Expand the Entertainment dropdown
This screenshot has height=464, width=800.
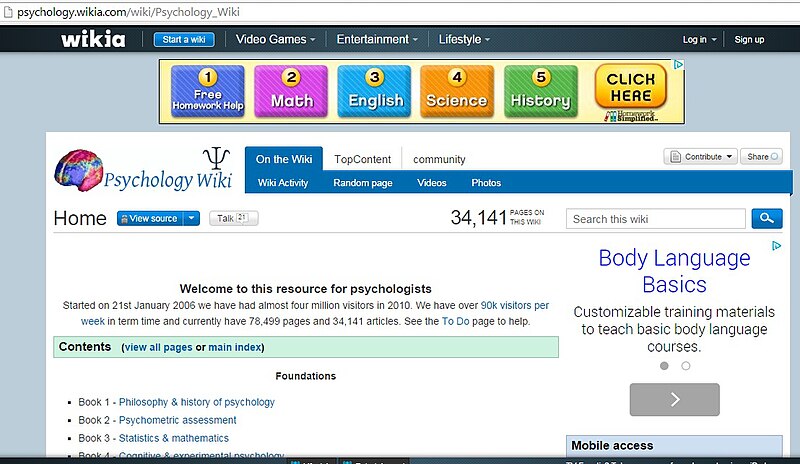coord(377,39)
